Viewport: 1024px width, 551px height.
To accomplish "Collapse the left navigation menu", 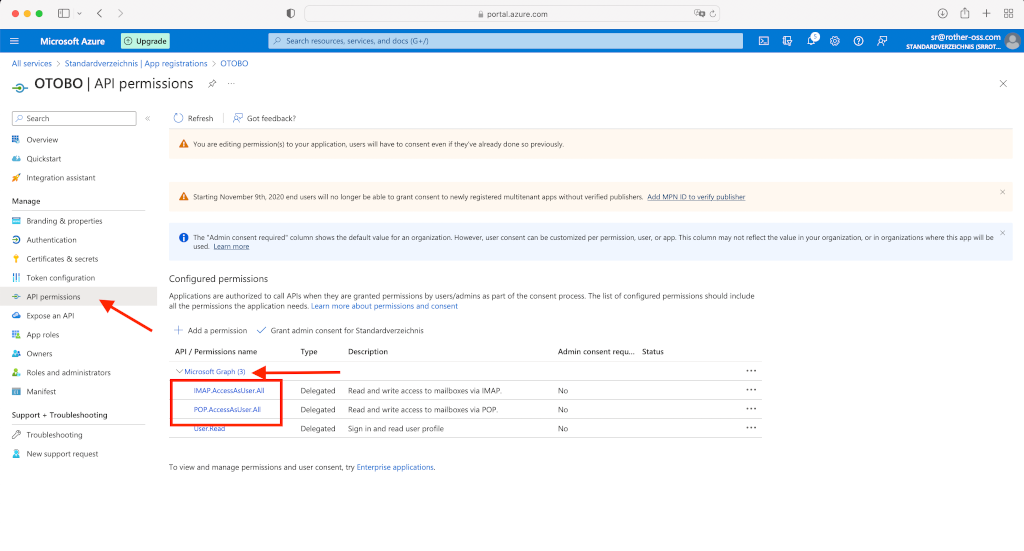I will pyautogui.click(x=148, y=118).
